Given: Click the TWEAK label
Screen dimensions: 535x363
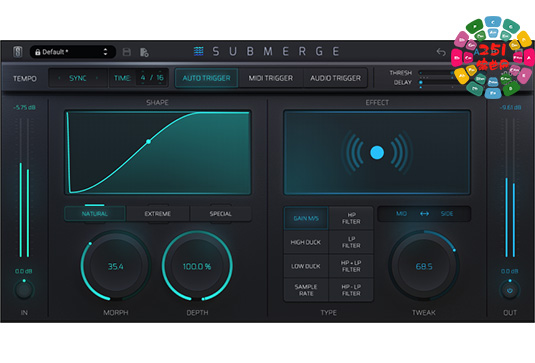Looking at the screenshot, I should tap(423, 313).
